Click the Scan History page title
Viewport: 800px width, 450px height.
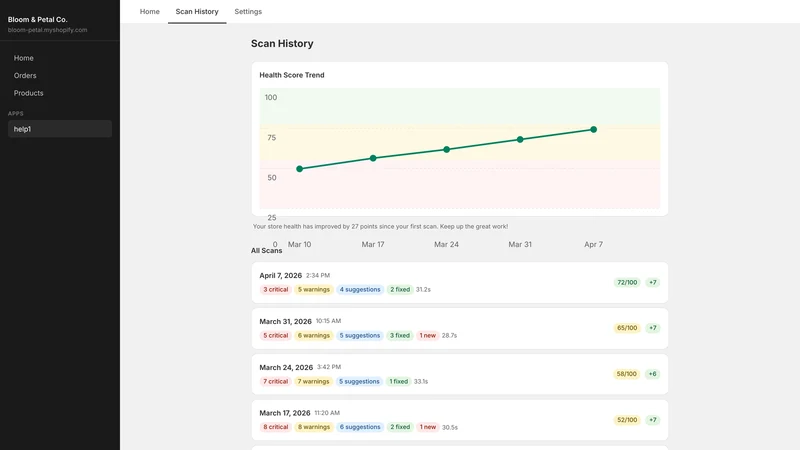[x=282, y=44]
